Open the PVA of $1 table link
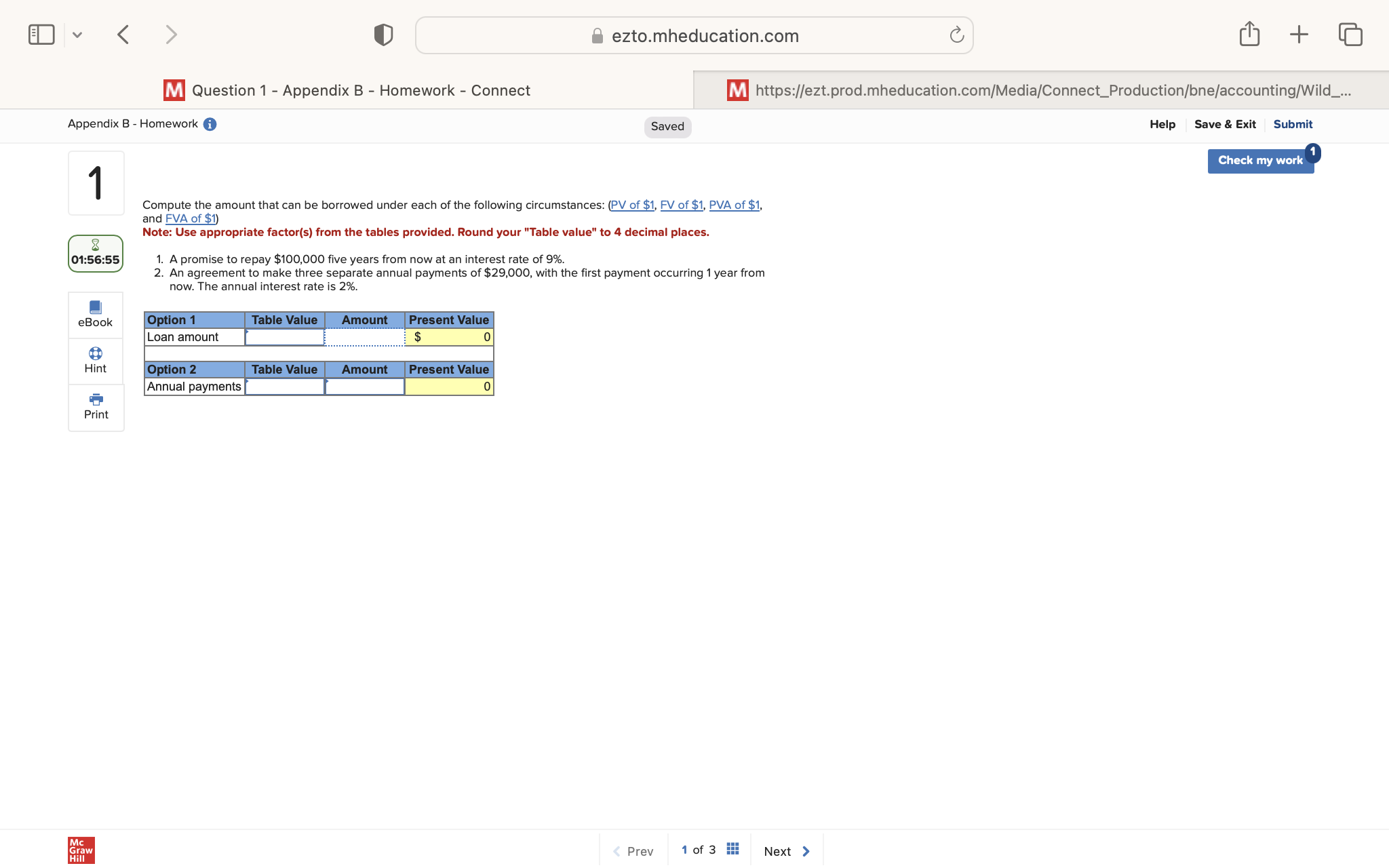The image size is (1389, 868). pyautogui.click(x=734, y=205)
